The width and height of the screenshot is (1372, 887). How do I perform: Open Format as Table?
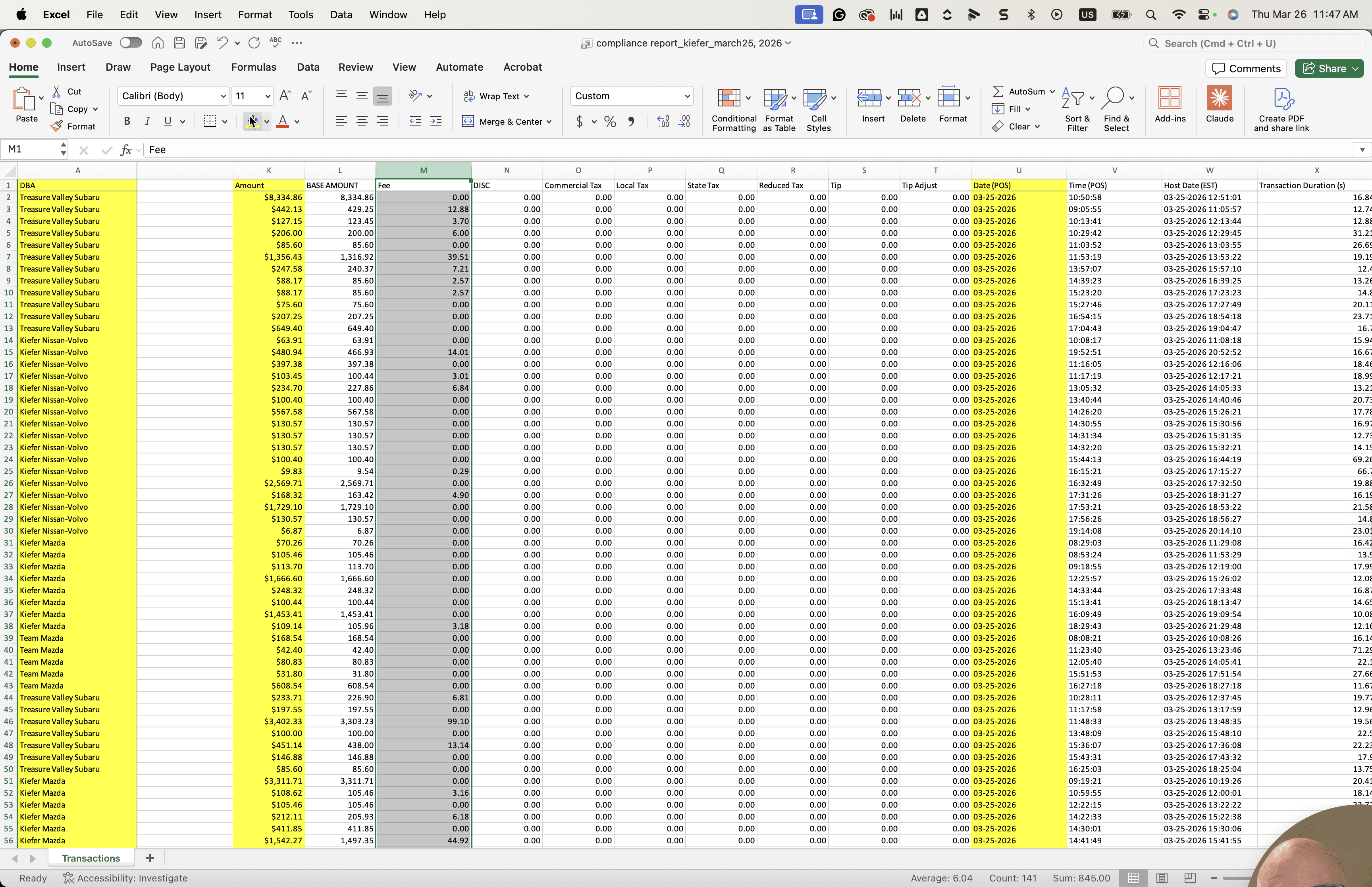coord(779,110)
